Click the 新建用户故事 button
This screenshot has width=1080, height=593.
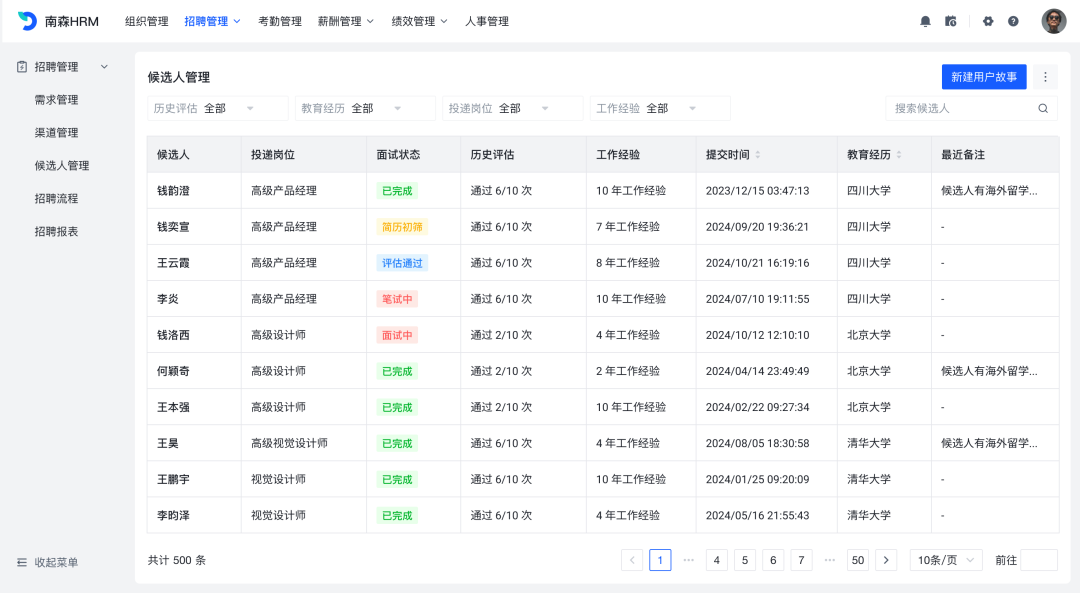point(983,77)
